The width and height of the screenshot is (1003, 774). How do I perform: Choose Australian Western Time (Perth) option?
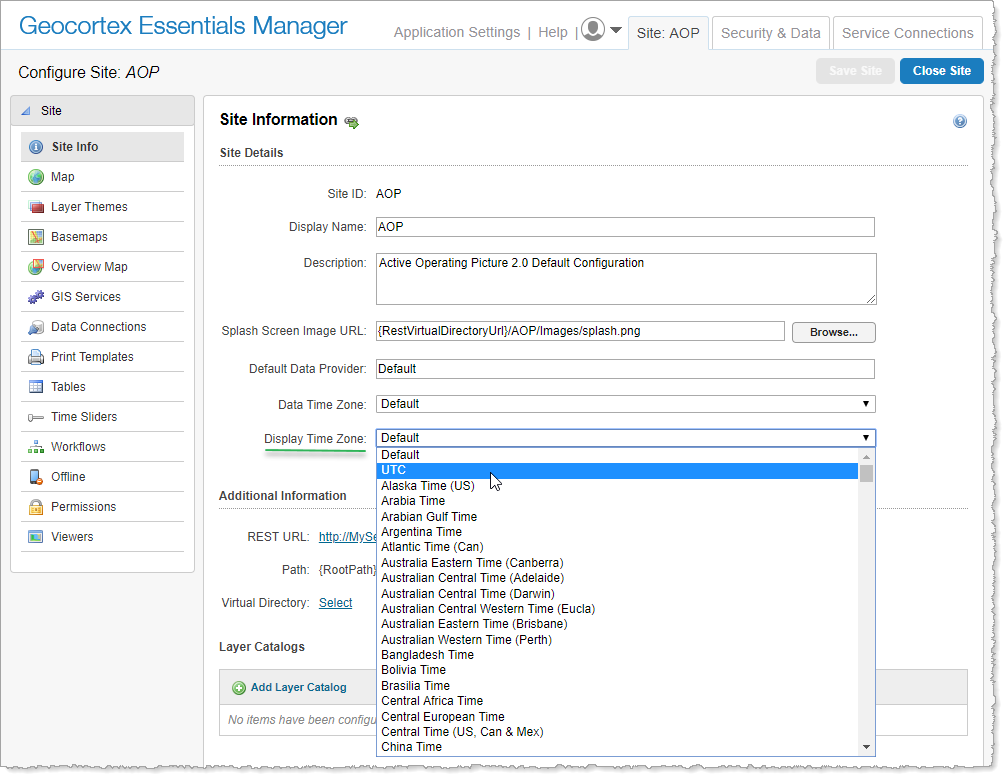coord(617,640)
